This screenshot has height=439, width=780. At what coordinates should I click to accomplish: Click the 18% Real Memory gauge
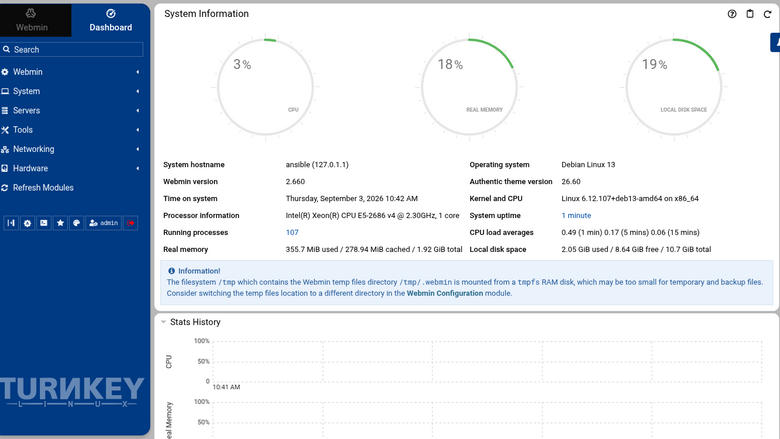point(470,87)
